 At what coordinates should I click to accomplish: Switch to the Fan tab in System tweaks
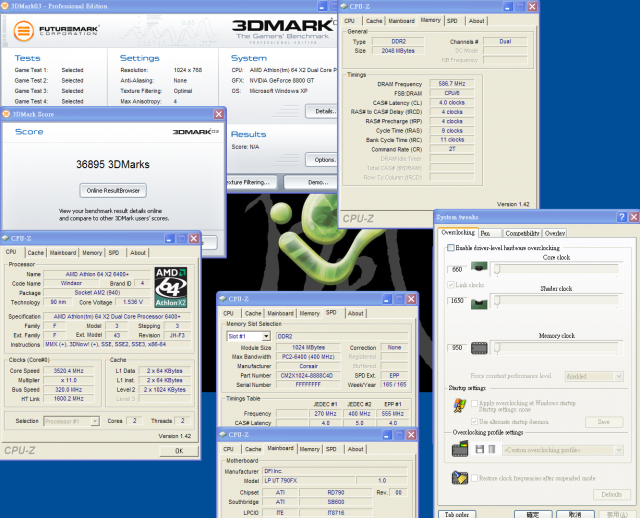490,233
